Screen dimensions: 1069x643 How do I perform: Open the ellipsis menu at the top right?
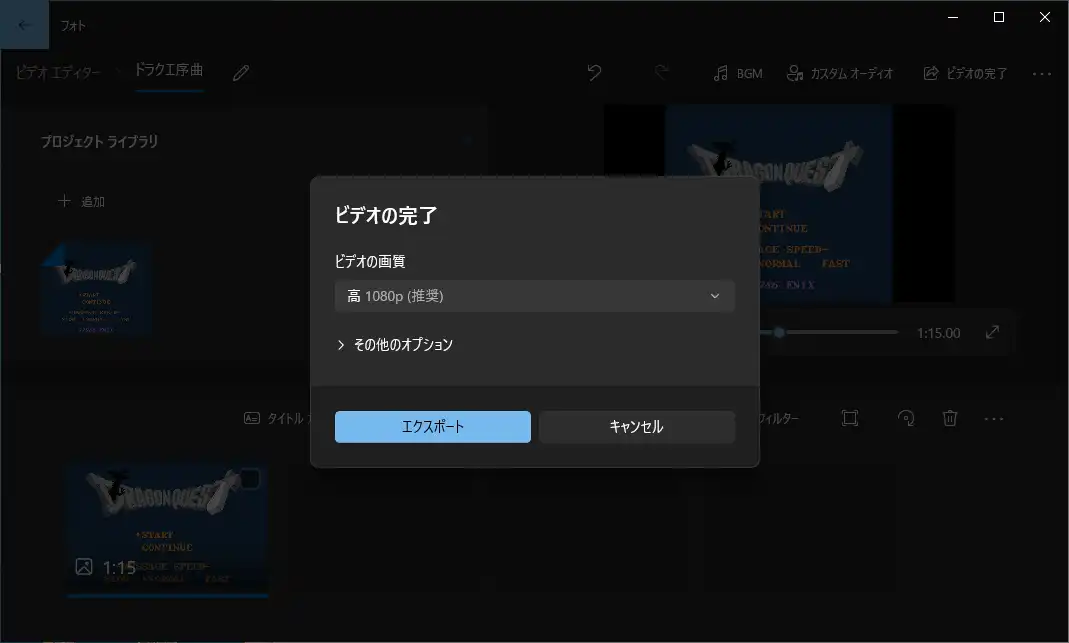(1042, 73)
